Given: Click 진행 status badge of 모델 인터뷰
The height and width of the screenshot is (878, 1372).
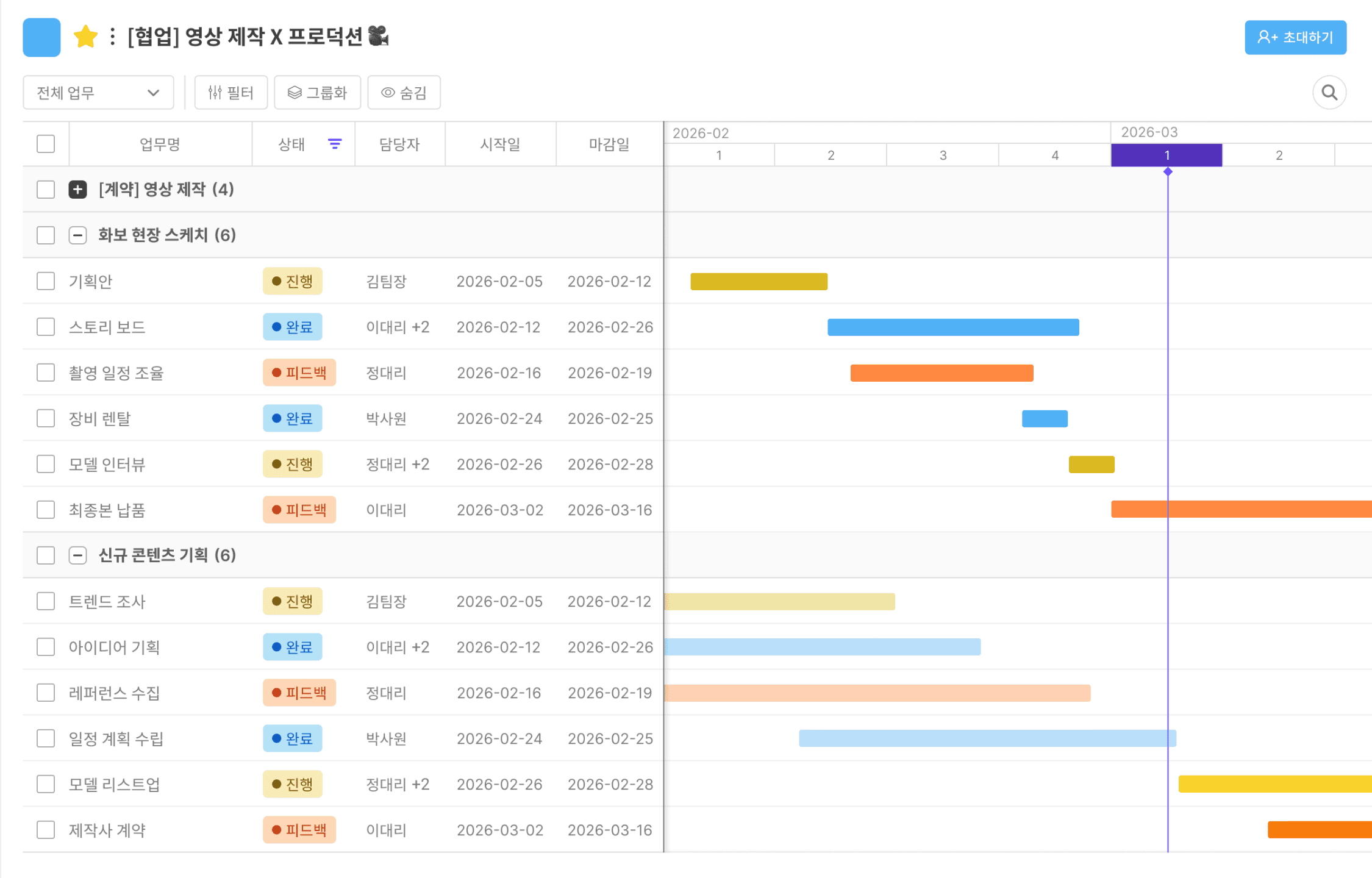Looking at the screenshot, I should 293,464.
